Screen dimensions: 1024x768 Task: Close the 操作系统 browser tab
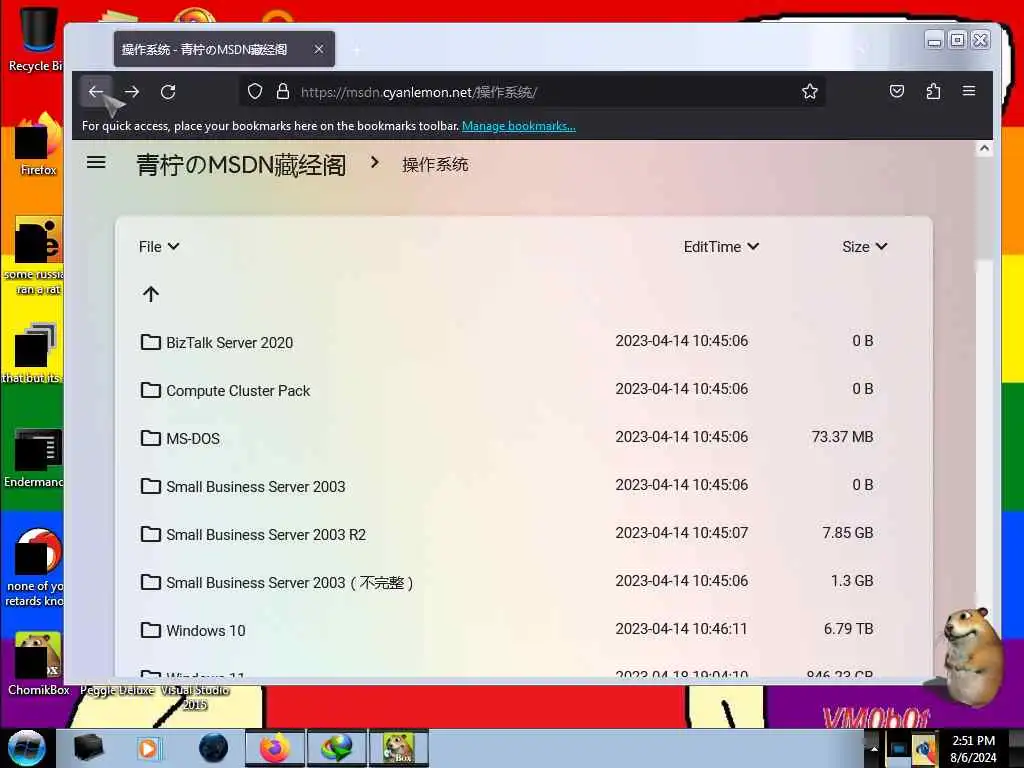[319, 49]
